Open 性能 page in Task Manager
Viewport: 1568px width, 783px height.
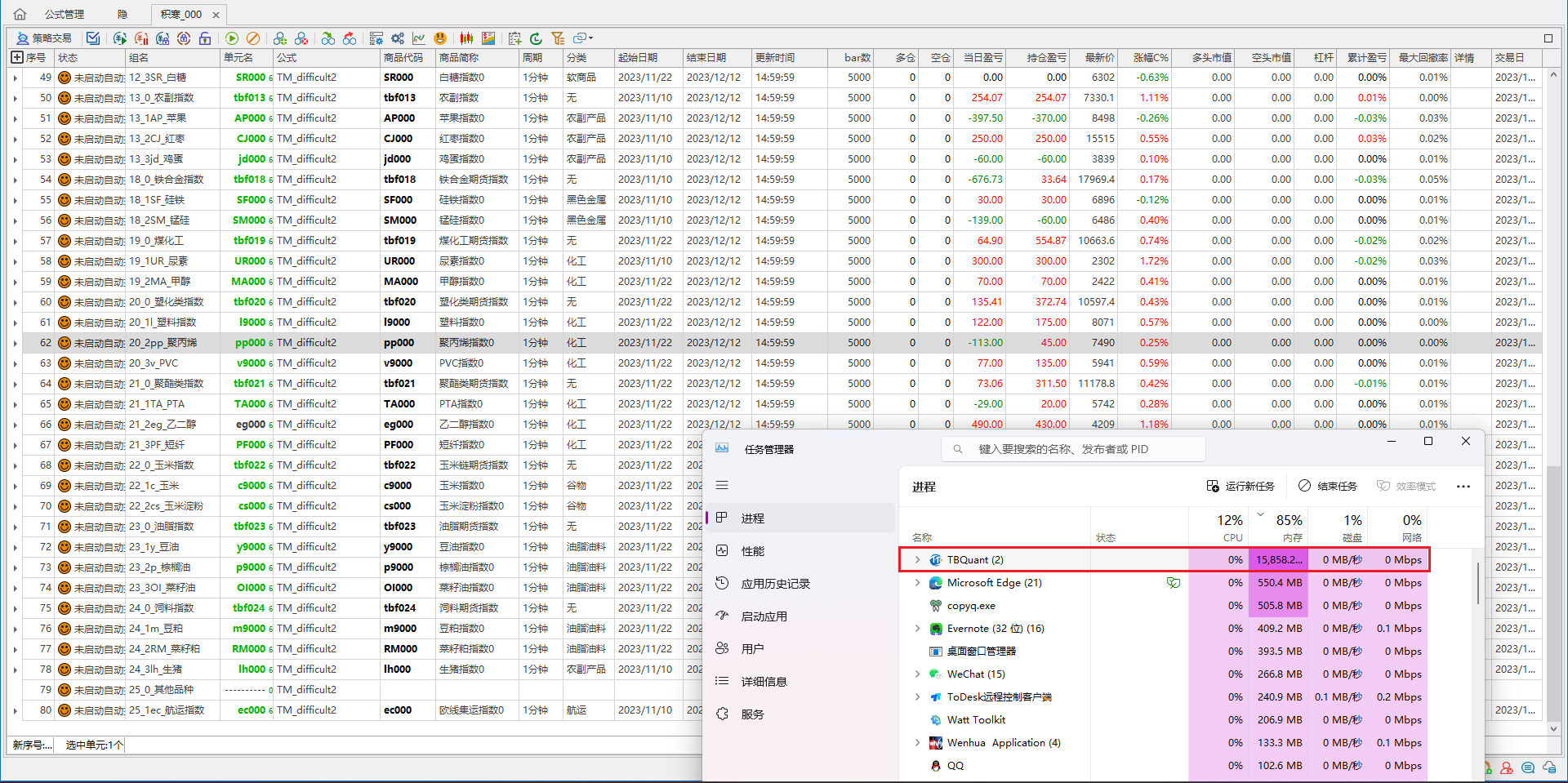pyautogui.click(x=800, y=551)
